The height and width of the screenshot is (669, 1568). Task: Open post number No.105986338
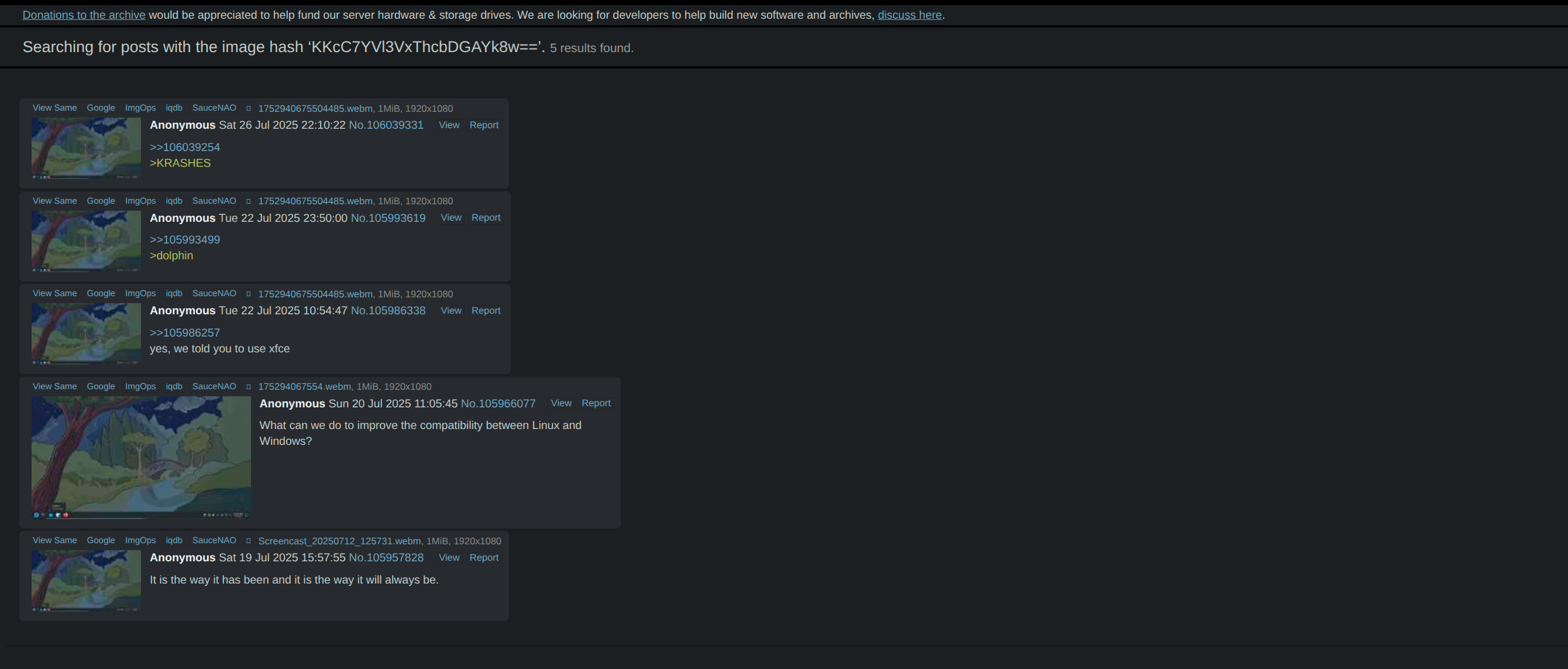[x=388, y=310]
